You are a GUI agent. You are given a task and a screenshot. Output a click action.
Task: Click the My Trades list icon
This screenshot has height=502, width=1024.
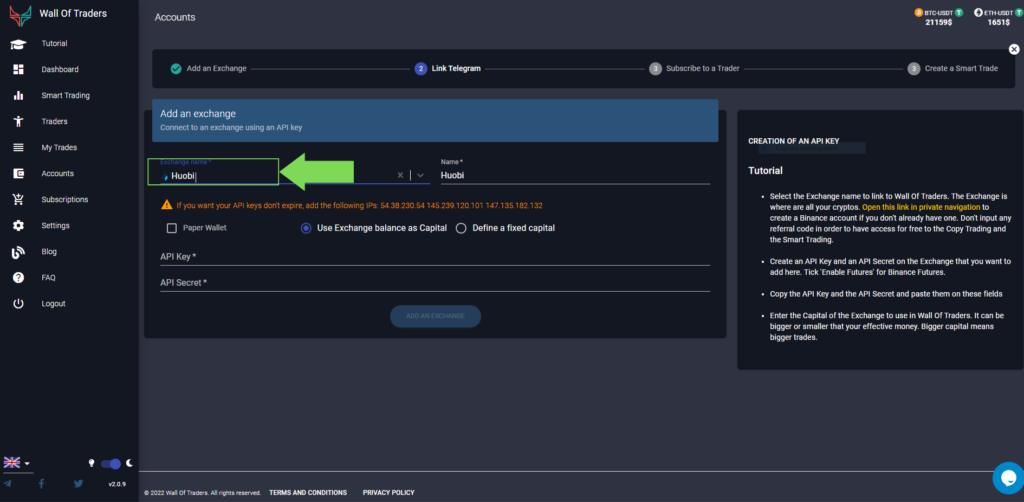pyautogui.click(x=18, y=148)
